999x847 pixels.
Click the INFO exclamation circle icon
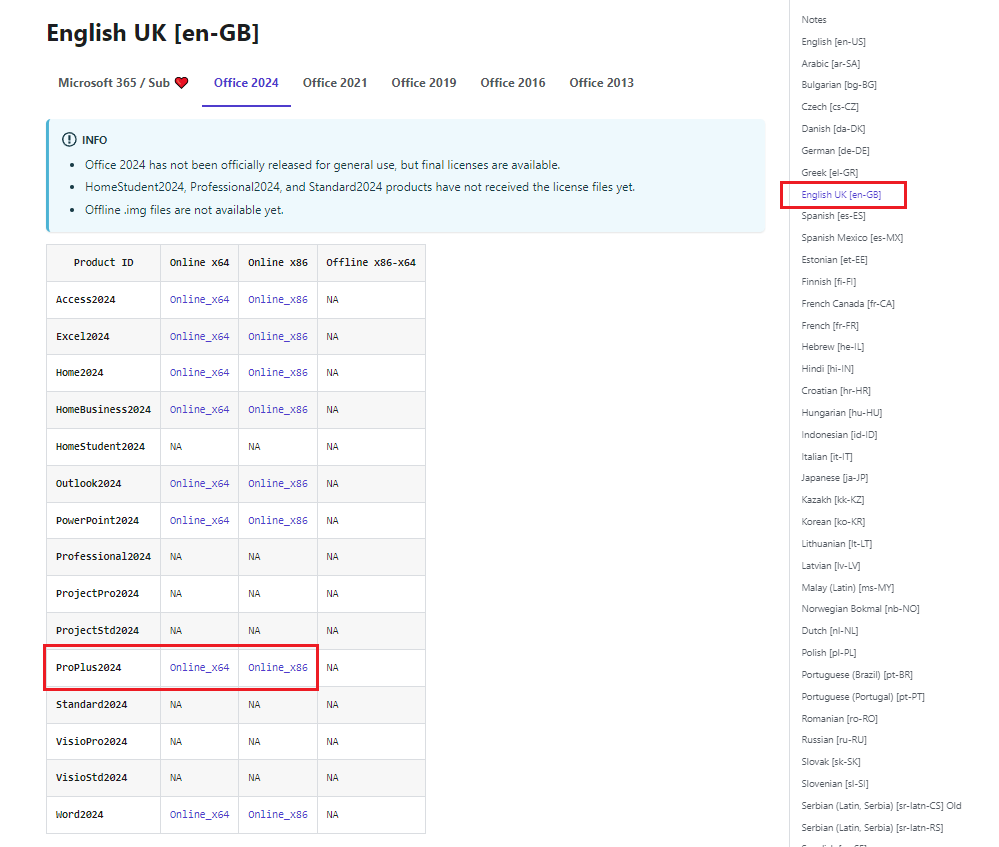point(69,140)
